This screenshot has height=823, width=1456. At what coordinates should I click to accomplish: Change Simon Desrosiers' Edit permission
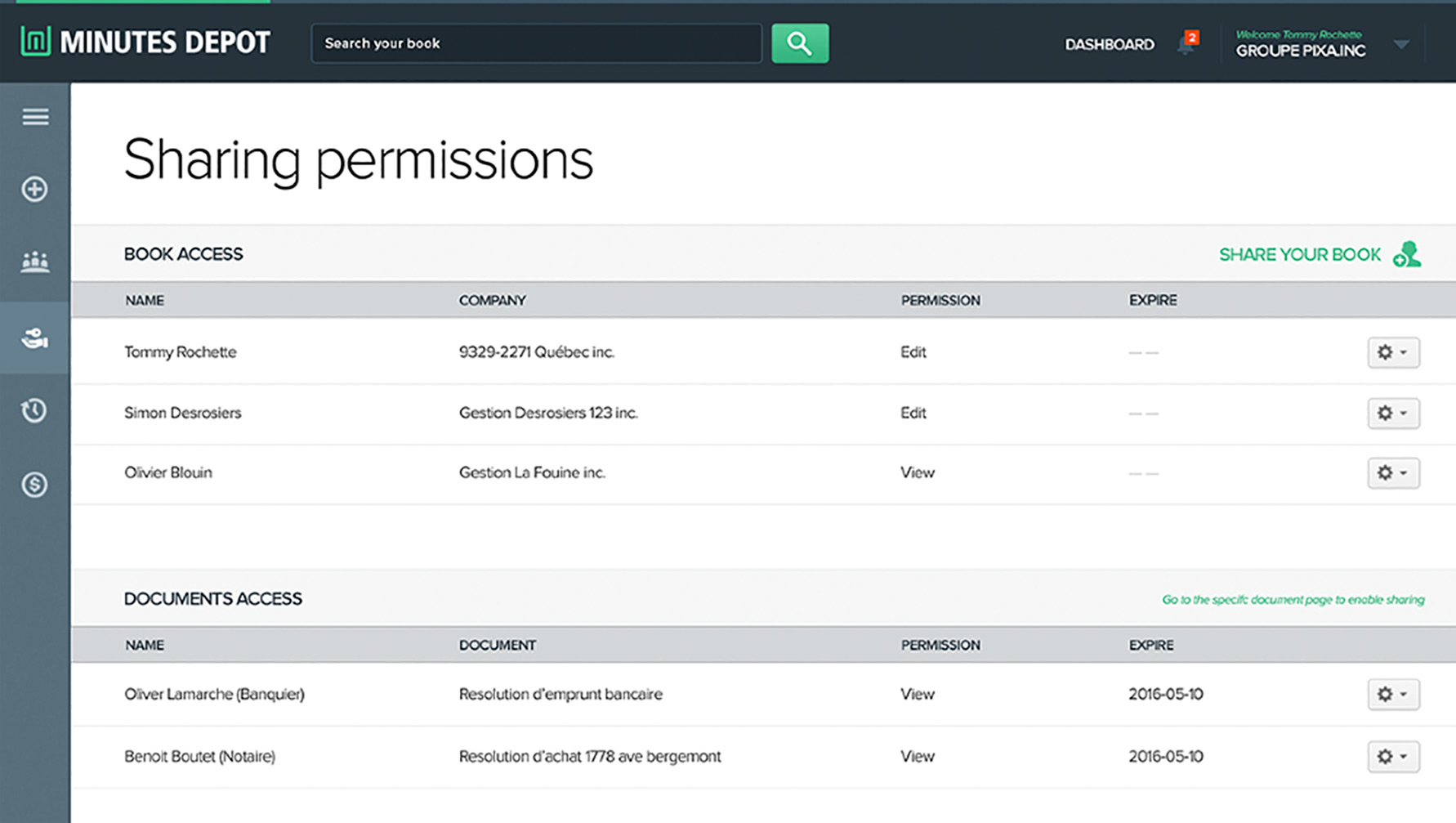tap(913, 413)
